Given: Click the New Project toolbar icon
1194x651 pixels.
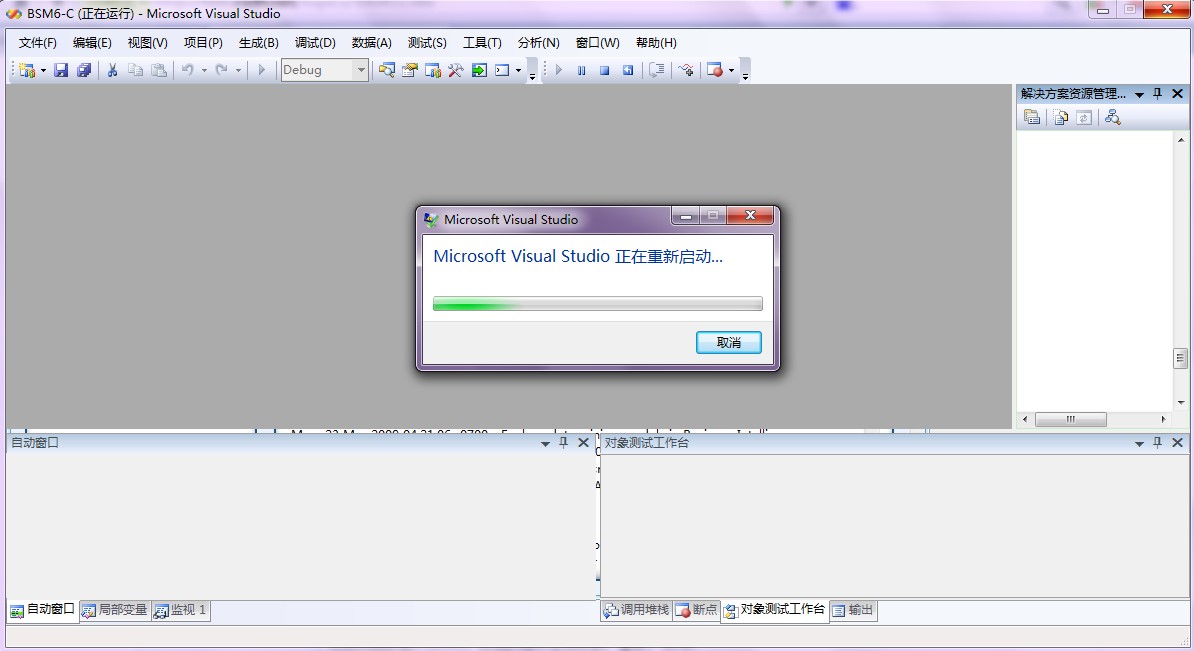Looking at the screenshot, I should pos(27,70).
